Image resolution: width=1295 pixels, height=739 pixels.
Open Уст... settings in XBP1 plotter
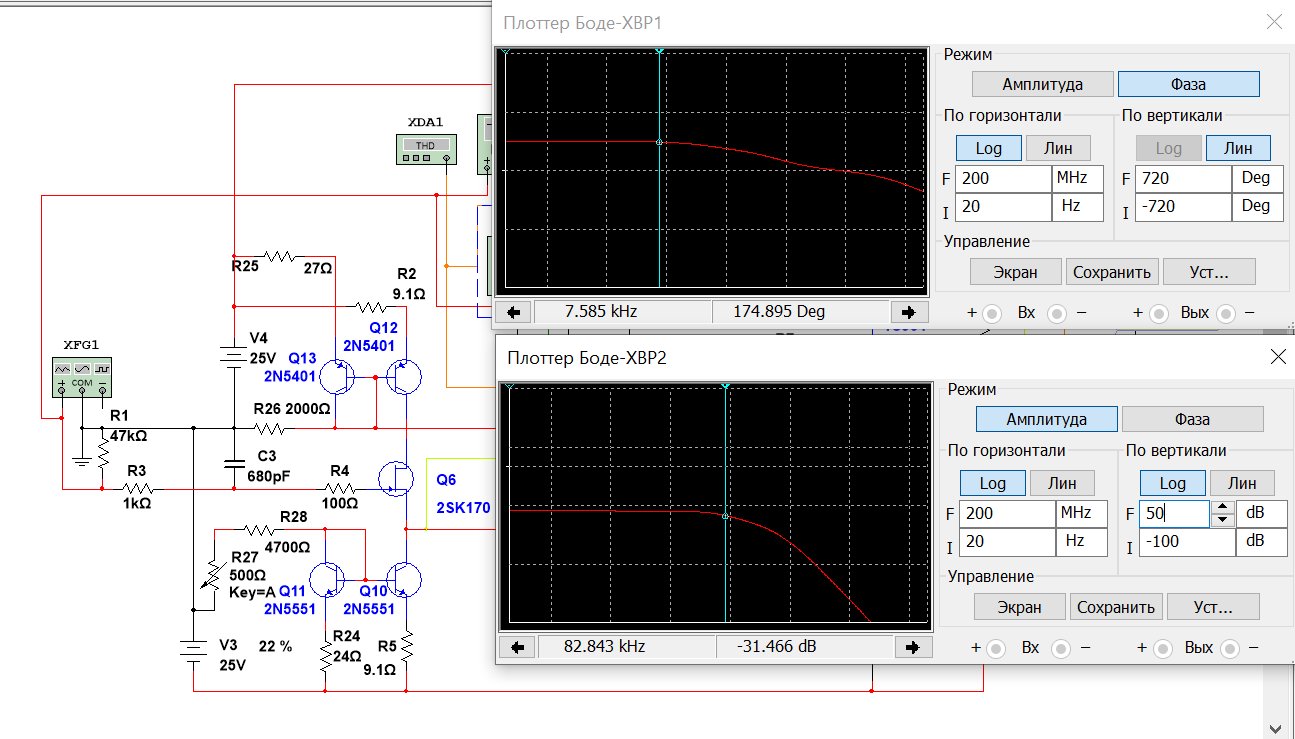[x=1209, y=272]
